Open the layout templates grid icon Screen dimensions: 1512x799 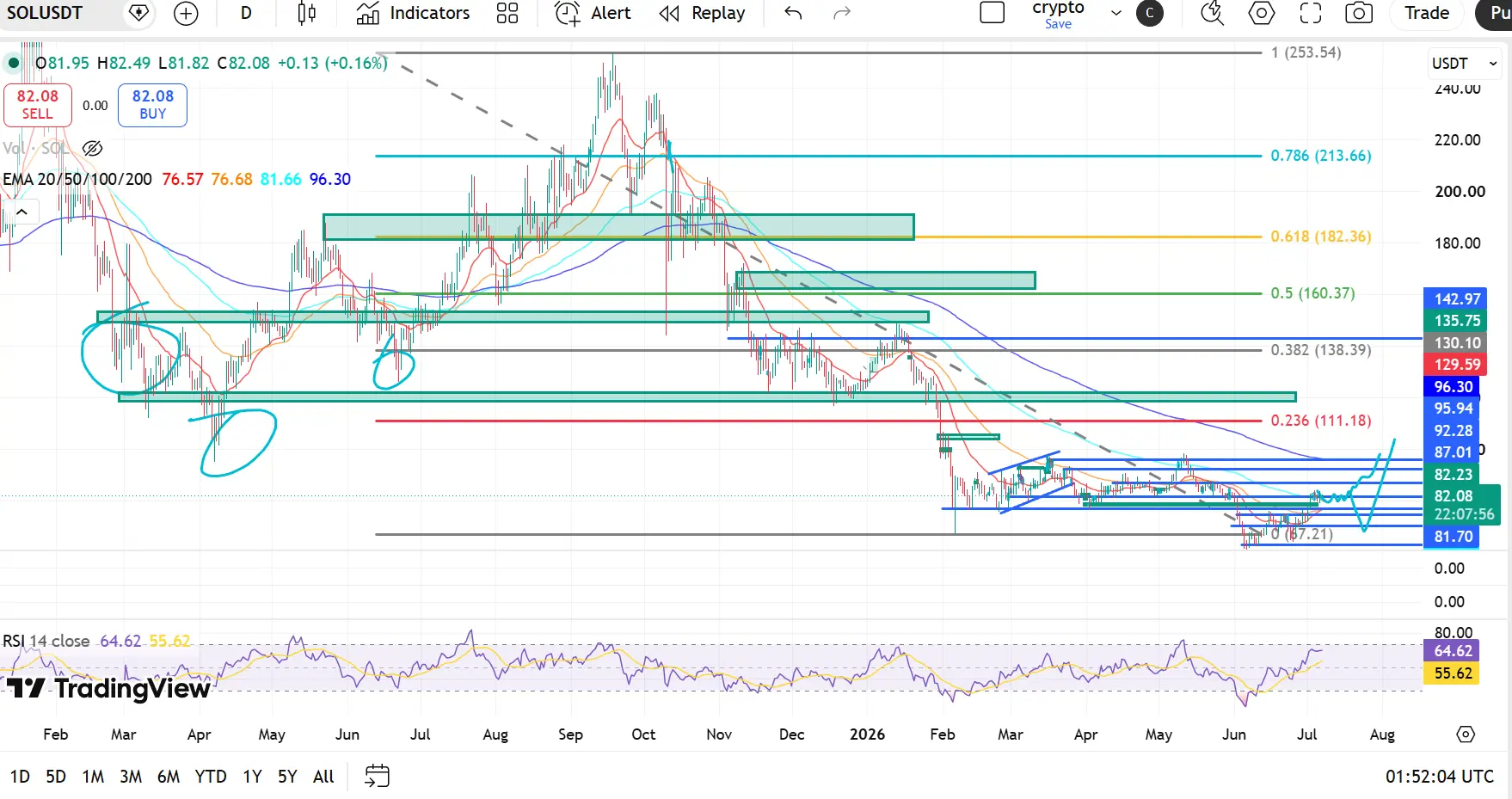507,13
